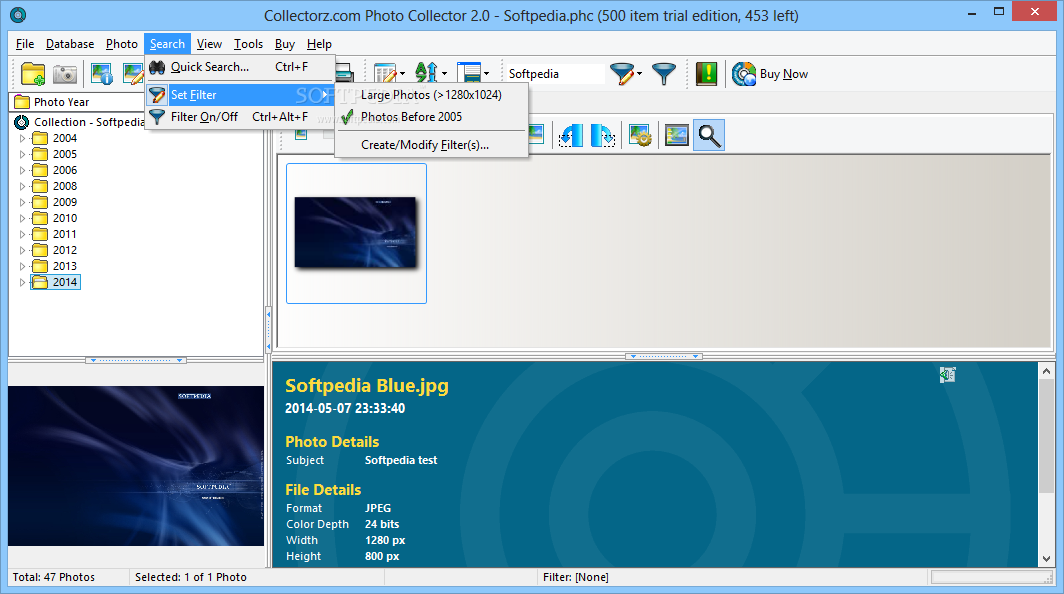Open the Buy menu
Screen dimensions: 1064x594
coord(284,44)
